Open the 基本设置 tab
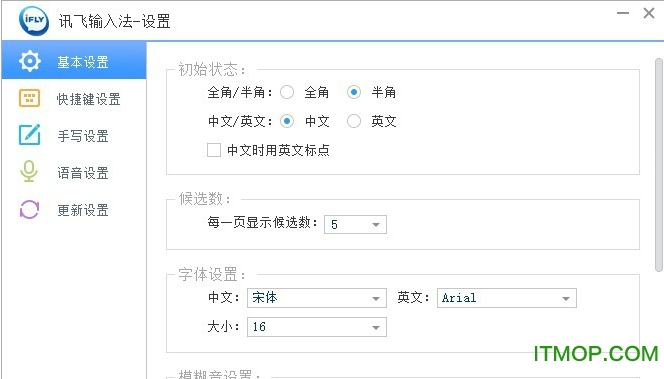This screenshot has width=664, height=379. pyautogui.click(x=74, y=60)
